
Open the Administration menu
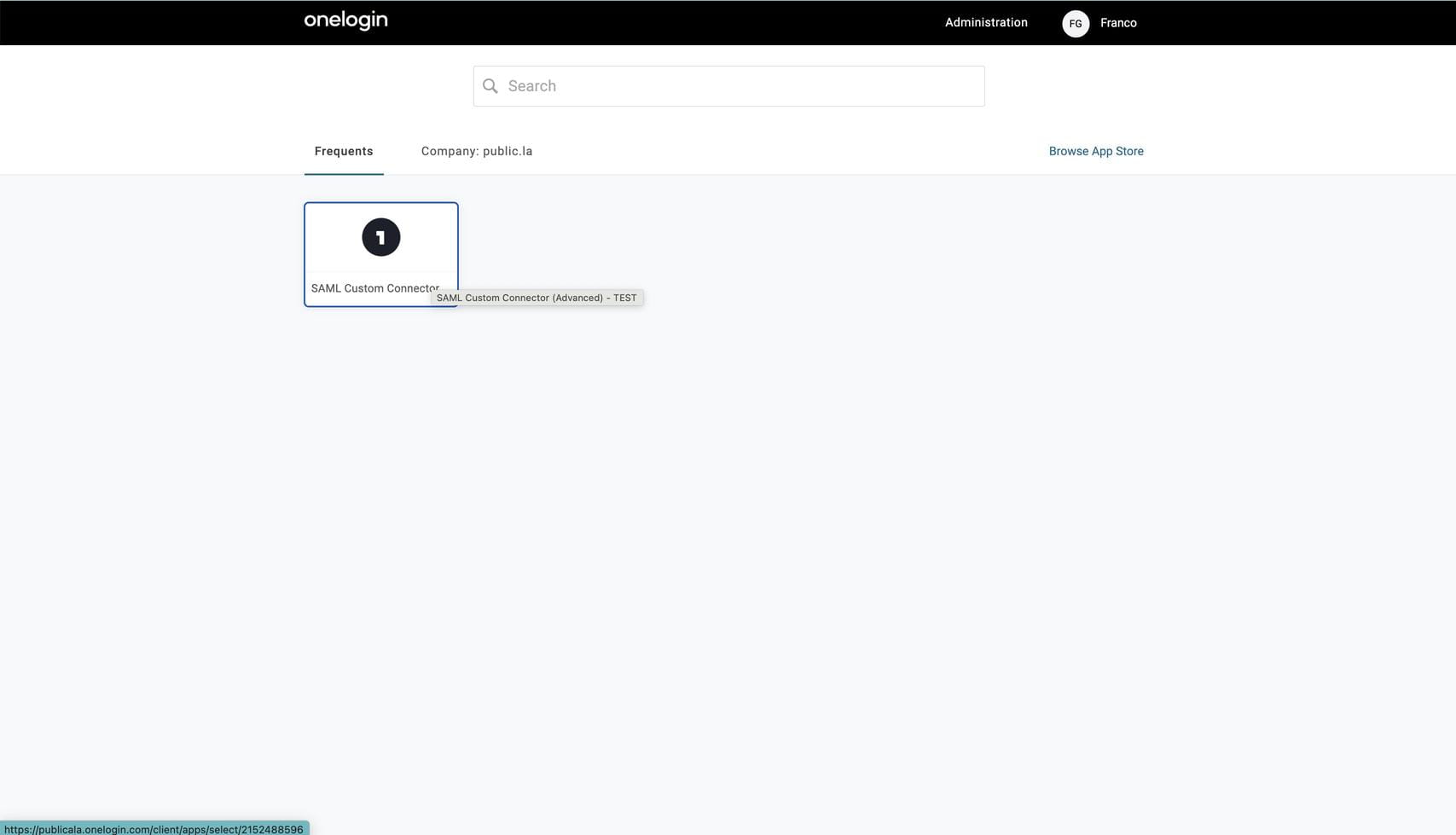click(x=985, y=23)
